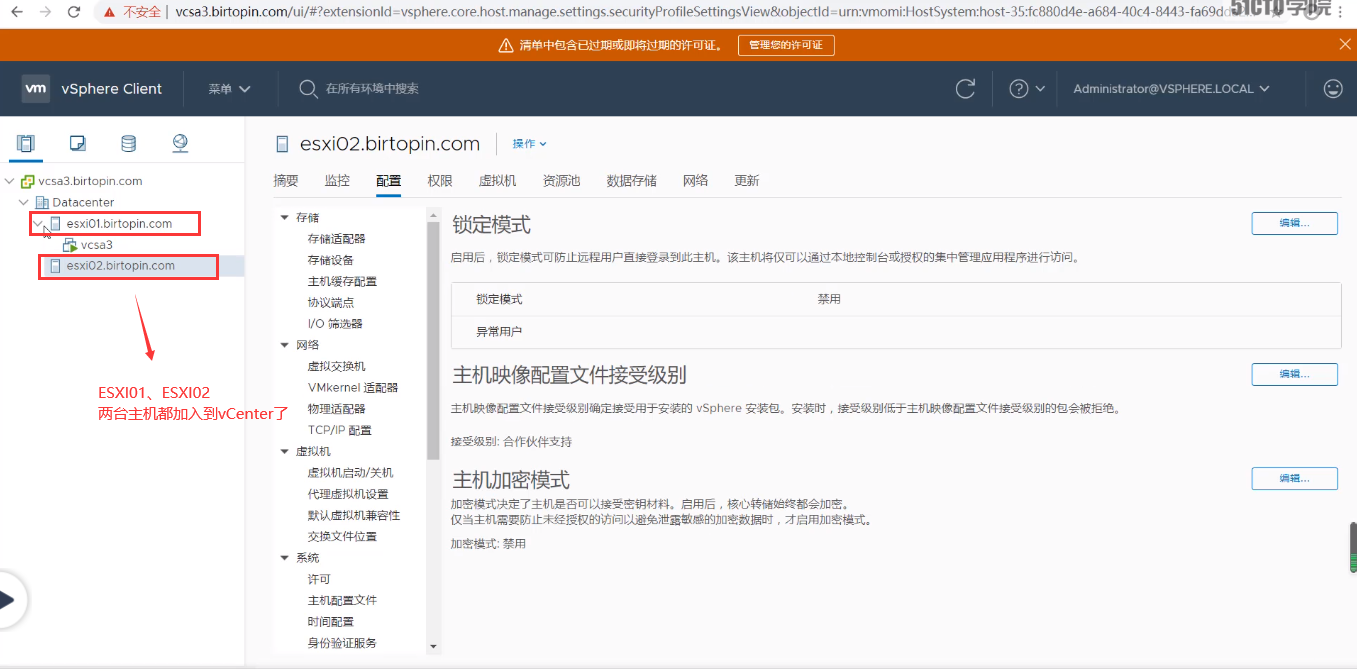
Task: Click the host icon next to page title
Action: [x=281, y=144]
